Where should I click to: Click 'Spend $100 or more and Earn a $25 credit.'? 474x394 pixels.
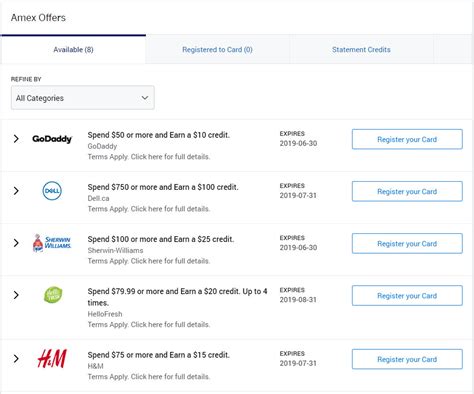161,239
